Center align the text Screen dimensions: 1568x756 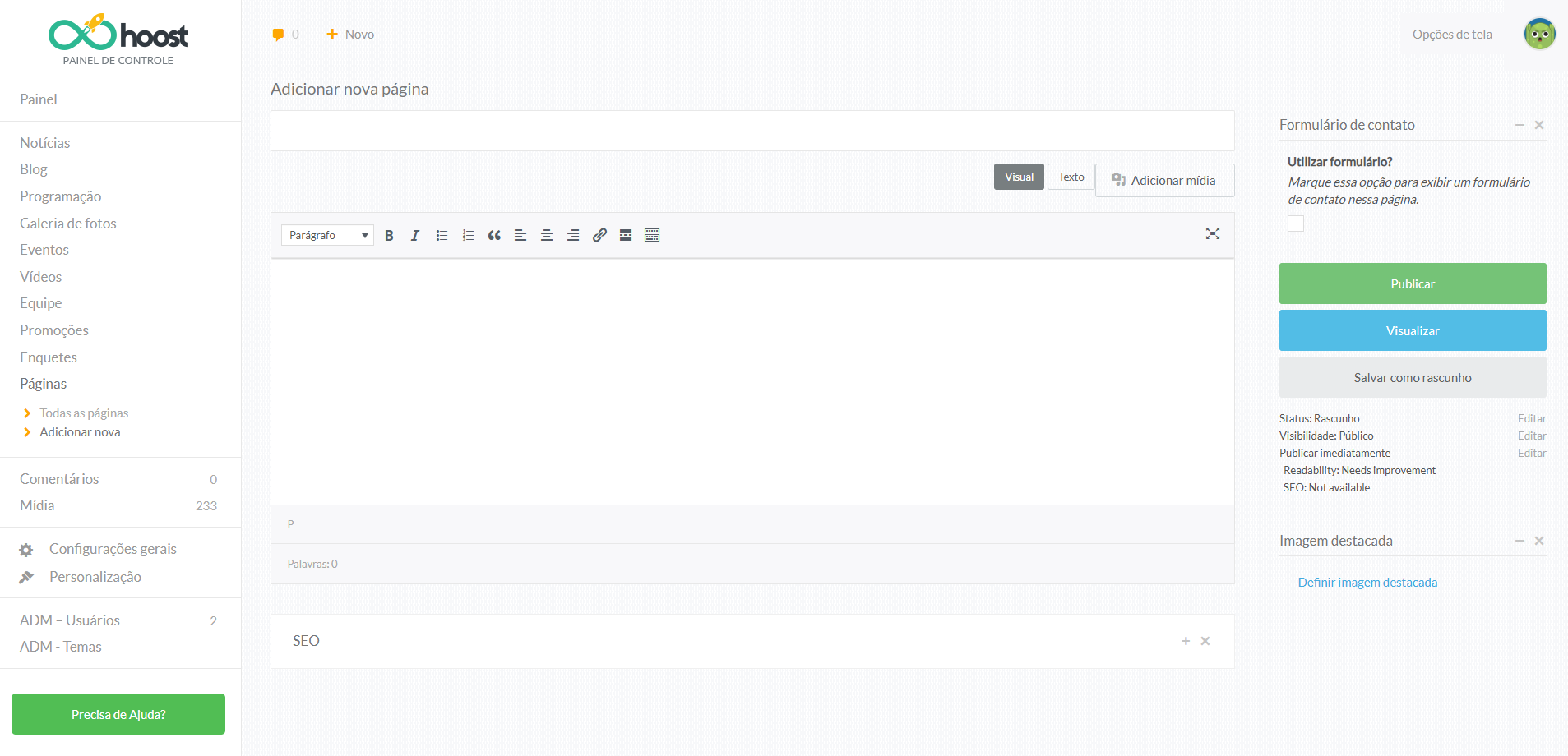point(547,236)
